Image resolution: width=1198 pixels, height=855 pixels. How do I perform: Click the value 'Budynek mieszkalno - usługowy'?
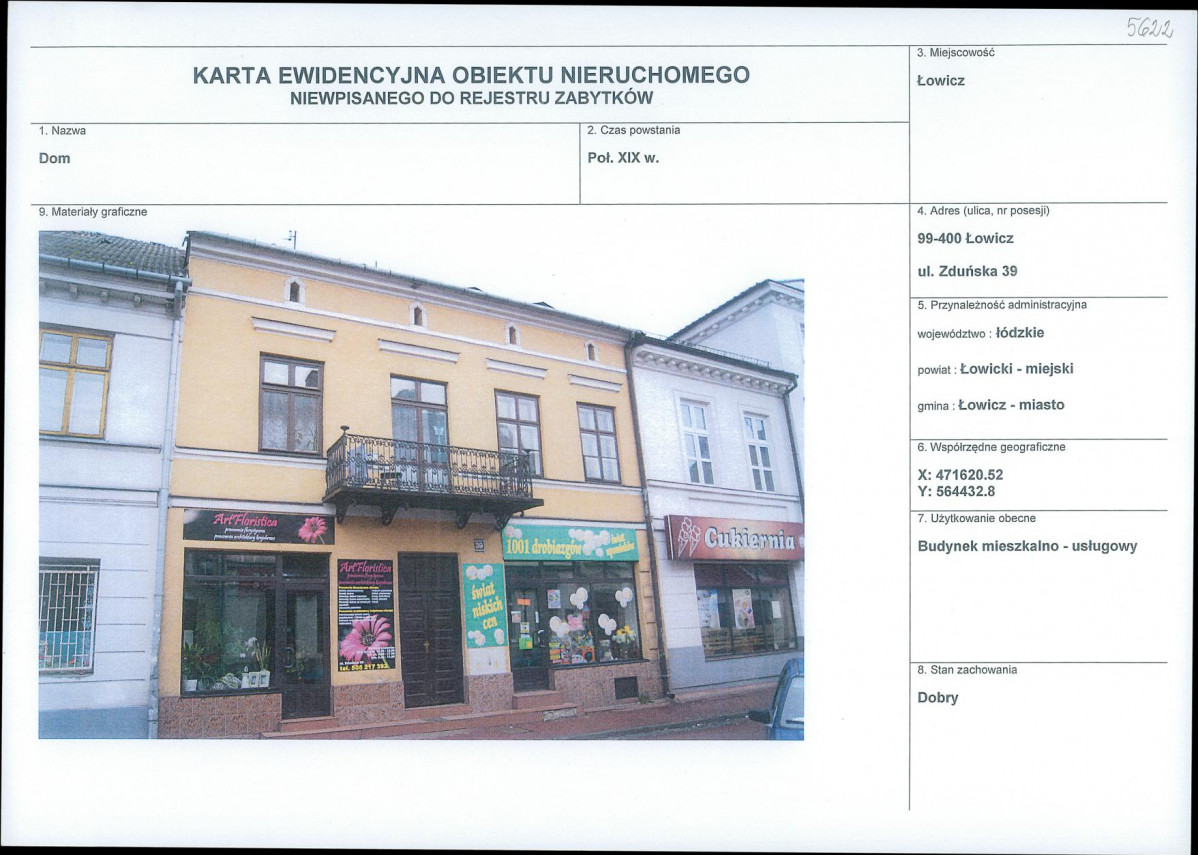pyautogui.click(x=1027, y=546)
